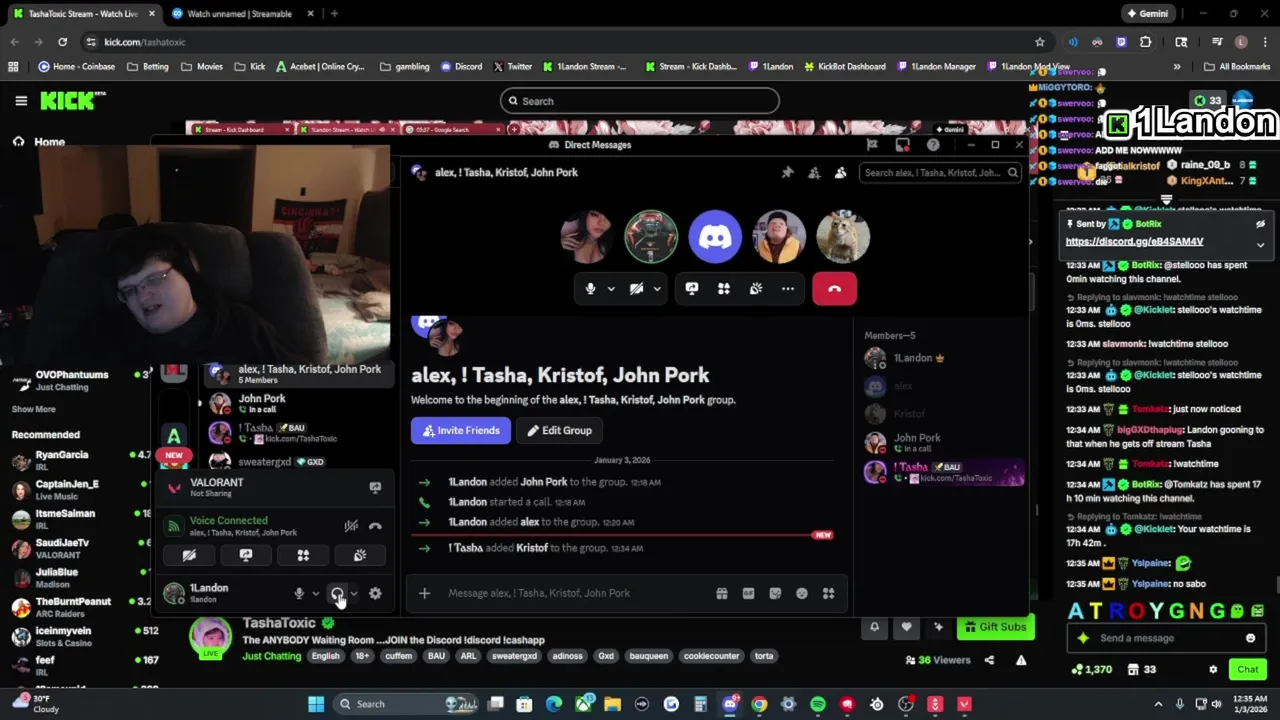Open microphone options arrow in call controls
1280x720 pixels.
611,289
